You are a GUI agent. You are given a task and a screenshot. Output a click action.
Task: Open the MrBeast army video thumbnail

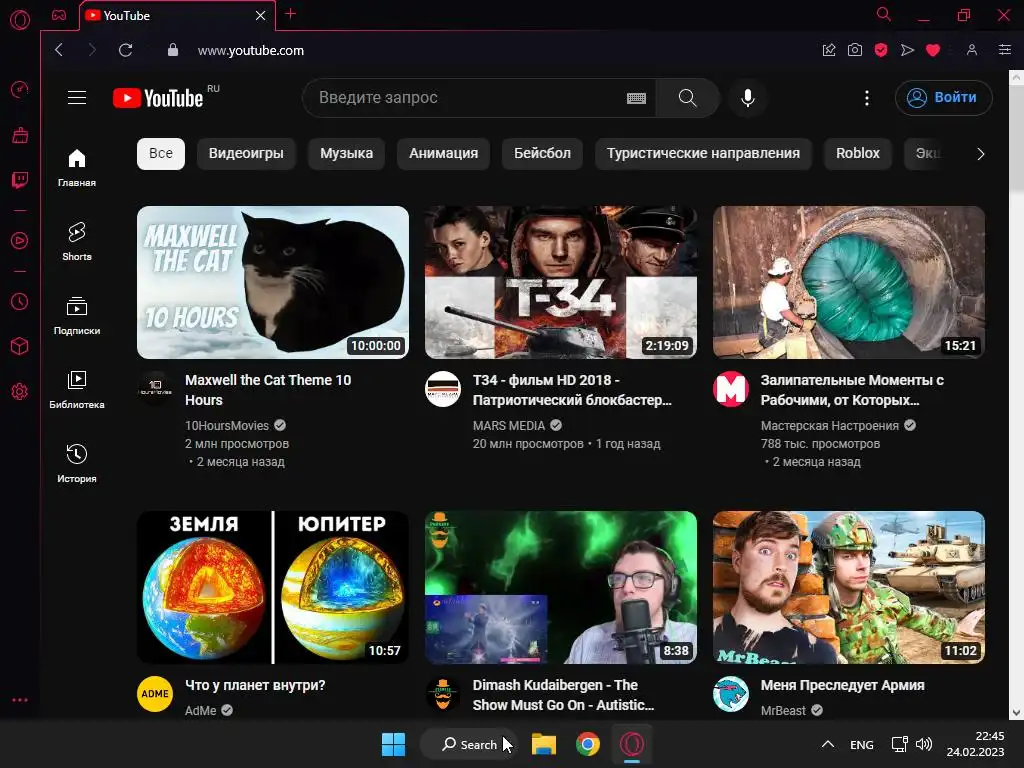(x=849, y=587)
